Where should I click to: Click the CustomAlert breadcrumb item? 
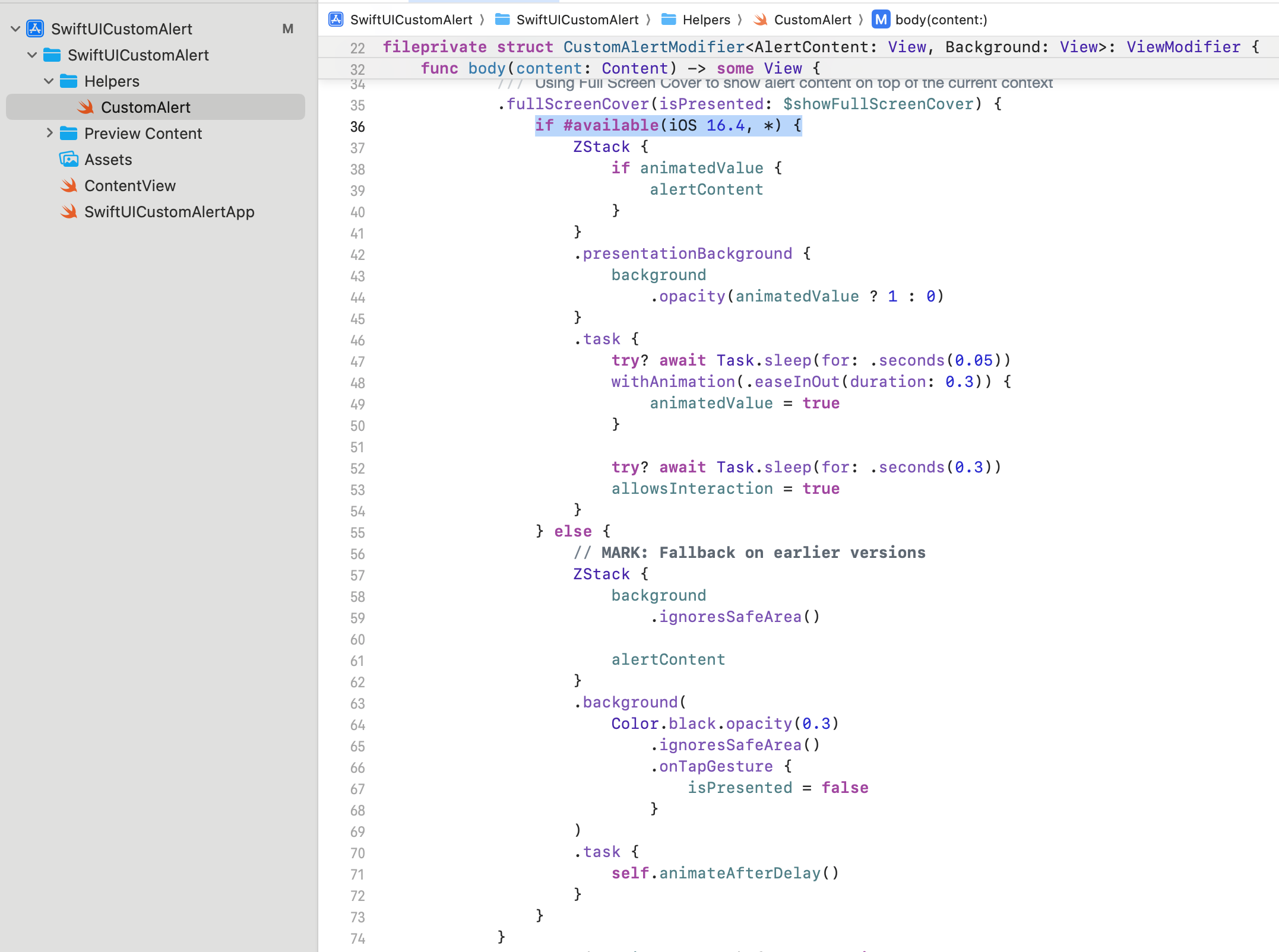click(812, 20)
